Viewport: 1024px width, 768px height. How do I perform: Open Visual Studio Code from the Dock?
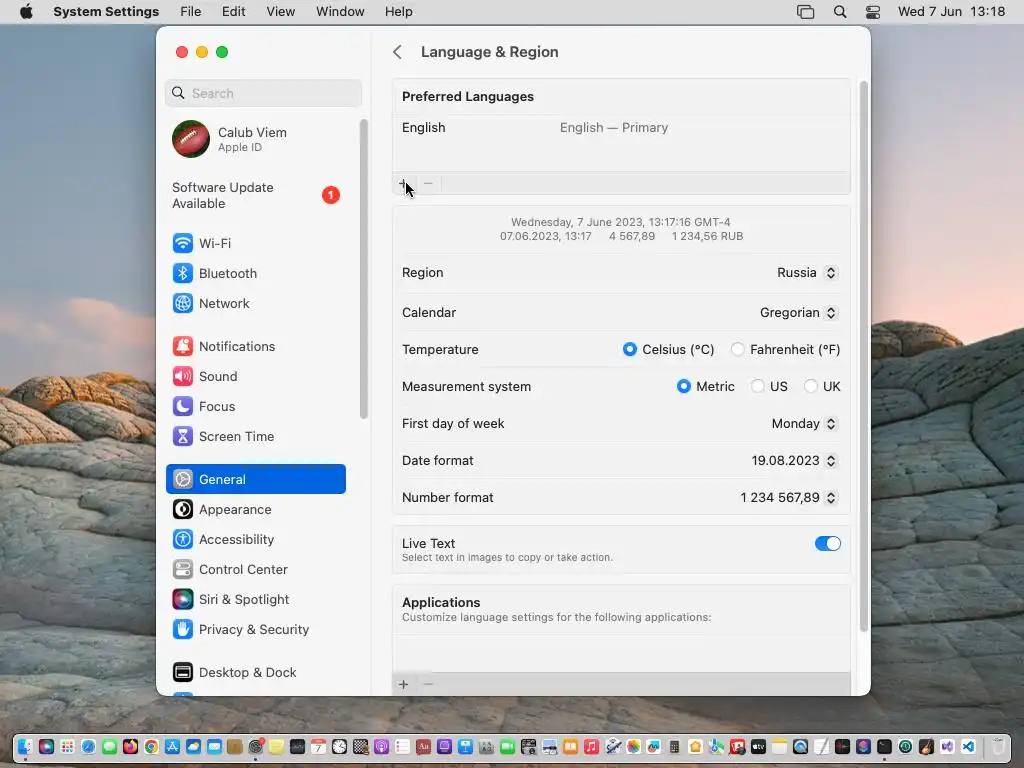(x=968, y=746)
